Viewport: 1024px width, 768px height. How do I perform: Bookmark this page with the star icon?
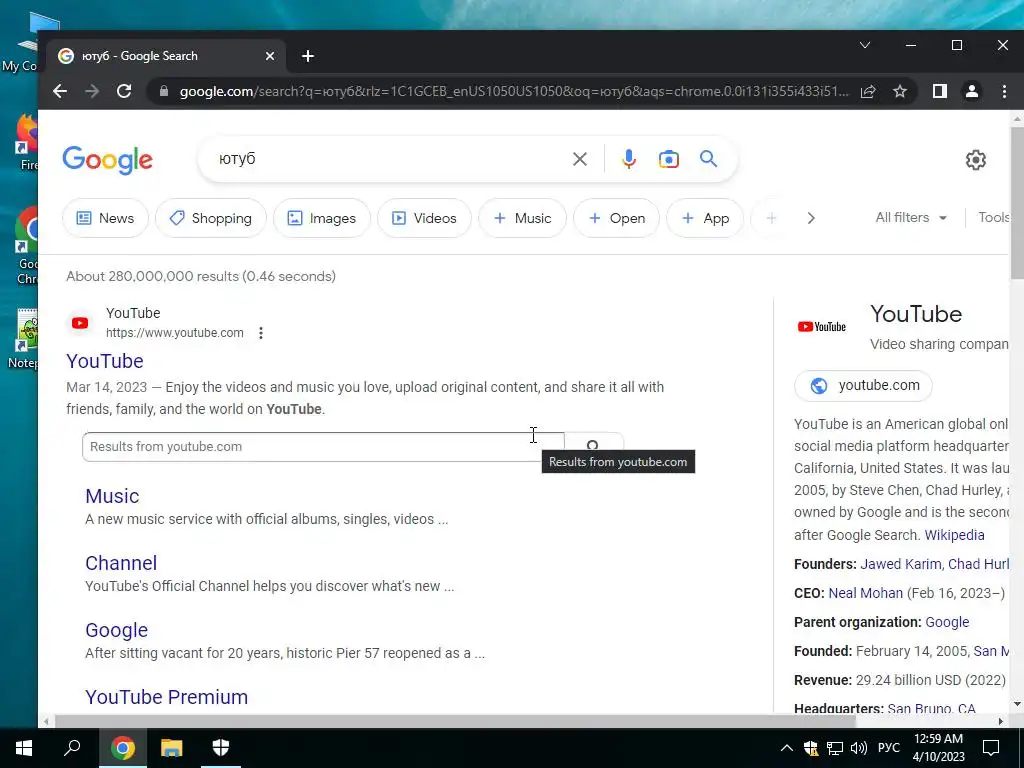point(900,91)
